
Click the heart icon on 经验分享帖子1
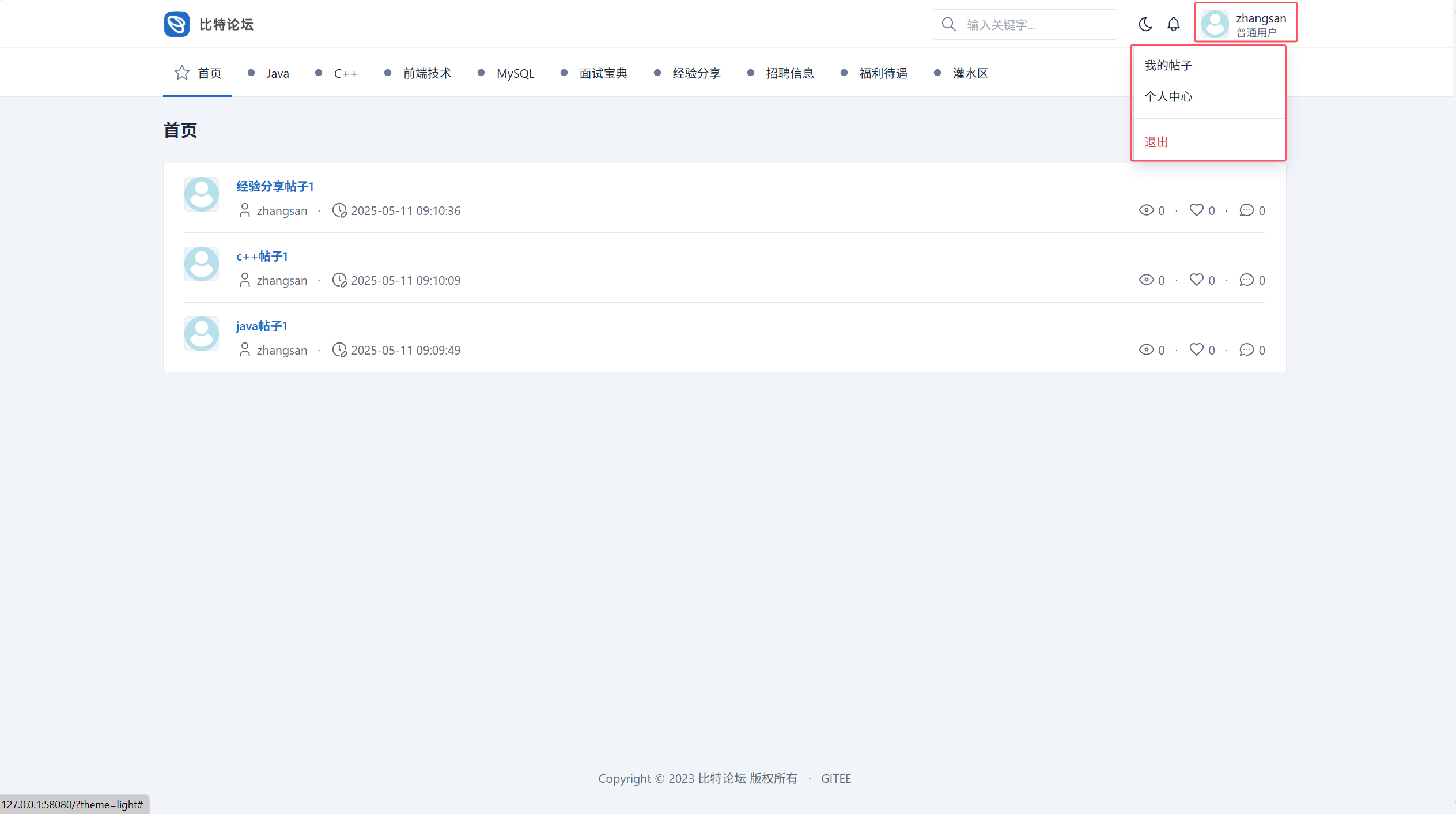coord(1197,210)
